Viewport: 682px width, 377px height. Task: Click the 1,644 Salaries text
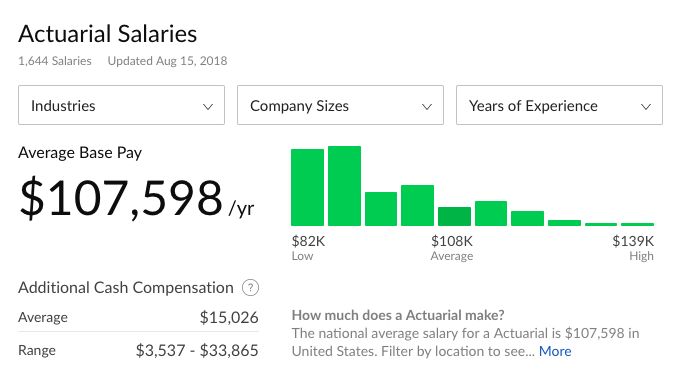[x=55, y=61]
